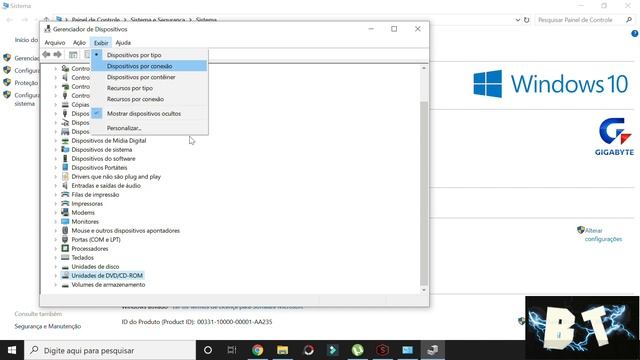The width and height of the screenshot is (640, 360).
Task: Click the console tree toolbar icon
Action: pos(73,55)
